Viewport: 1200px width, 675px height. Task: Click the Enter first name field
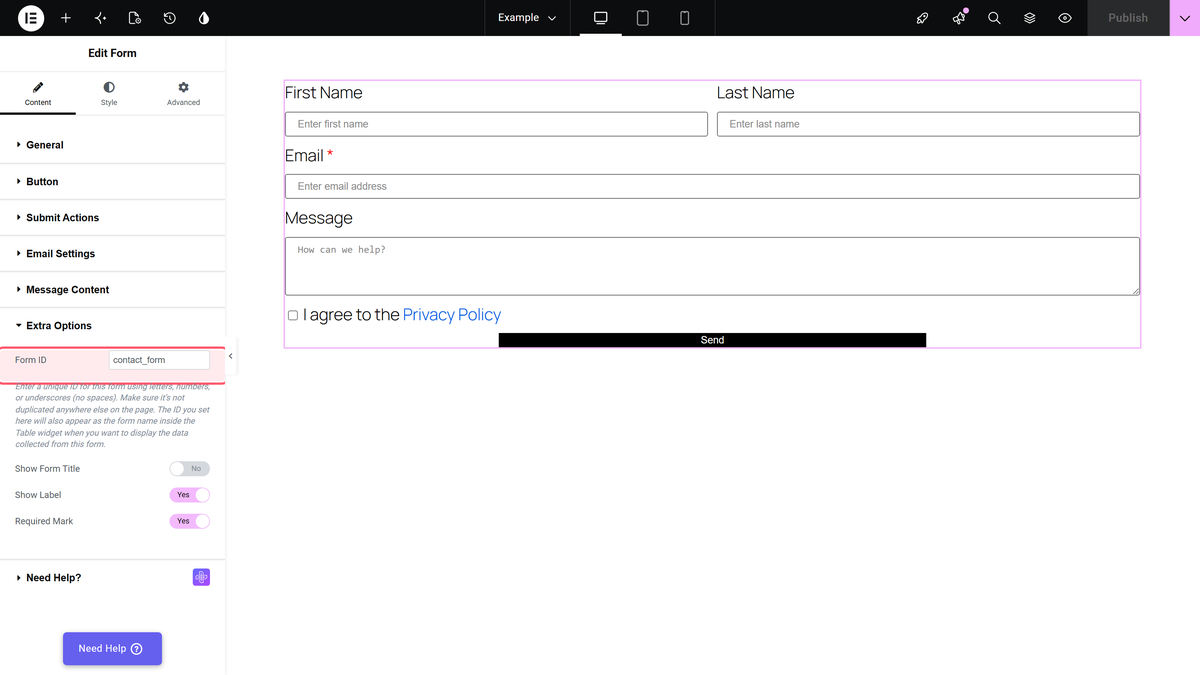coord(496,124)
